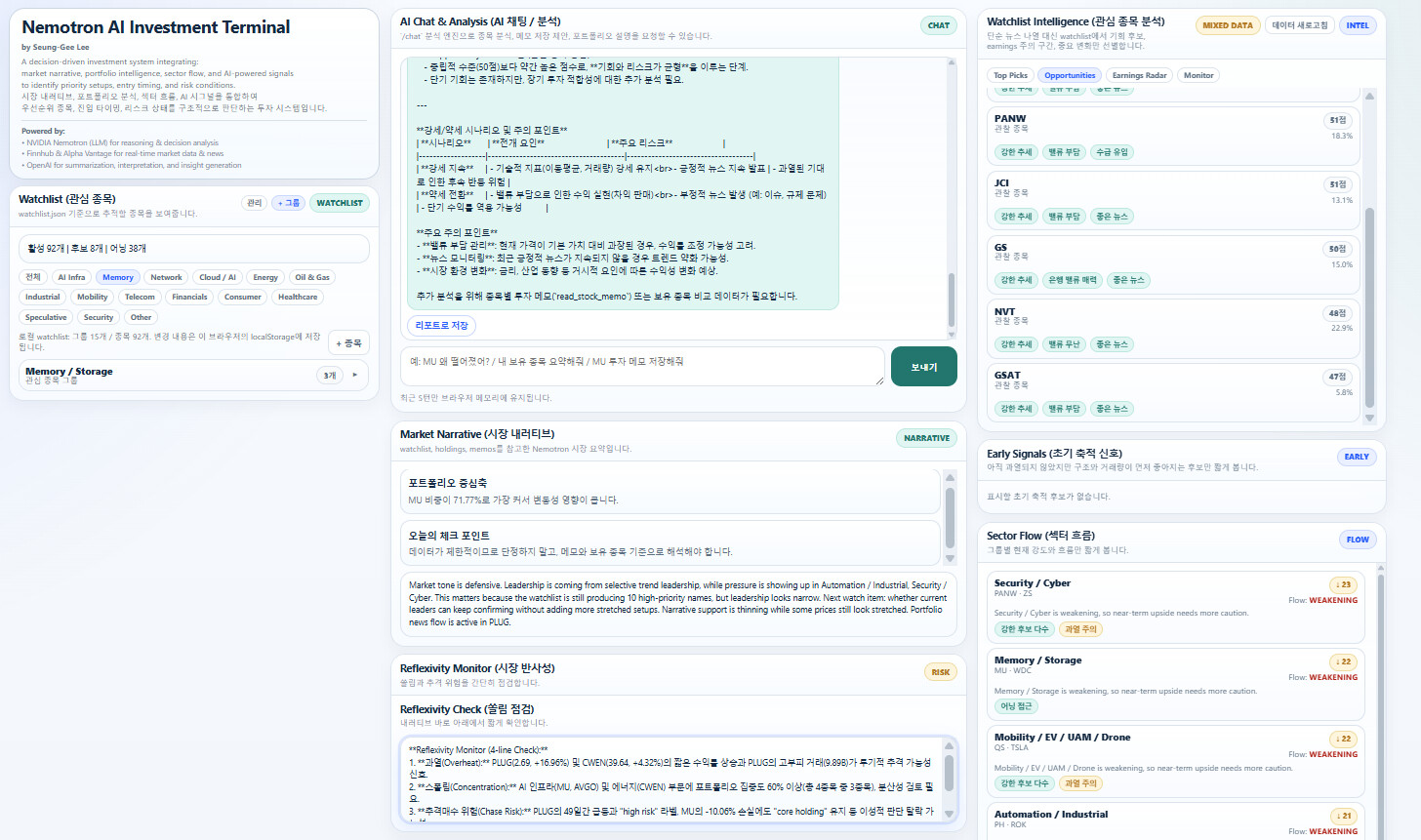Select the Cloud / AI filter chip
1421x840 pixels.
point(218,277)
